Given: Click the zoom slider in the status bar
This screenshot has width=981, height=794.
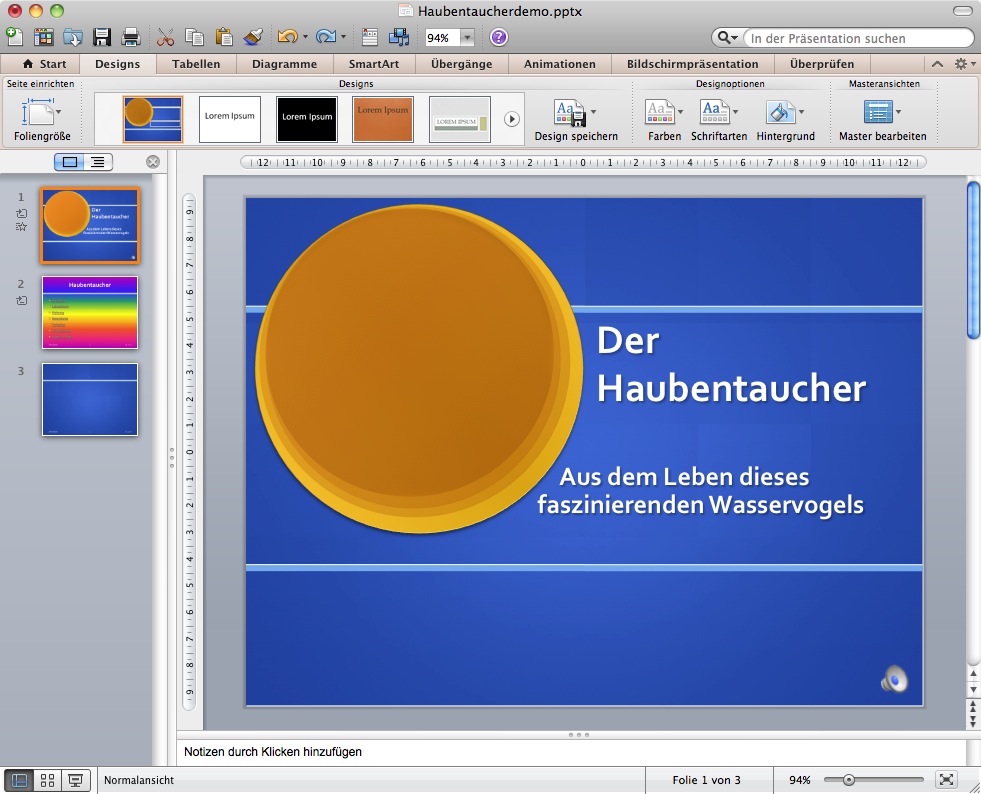Looking at the screenshot, I should click(849, 780).
